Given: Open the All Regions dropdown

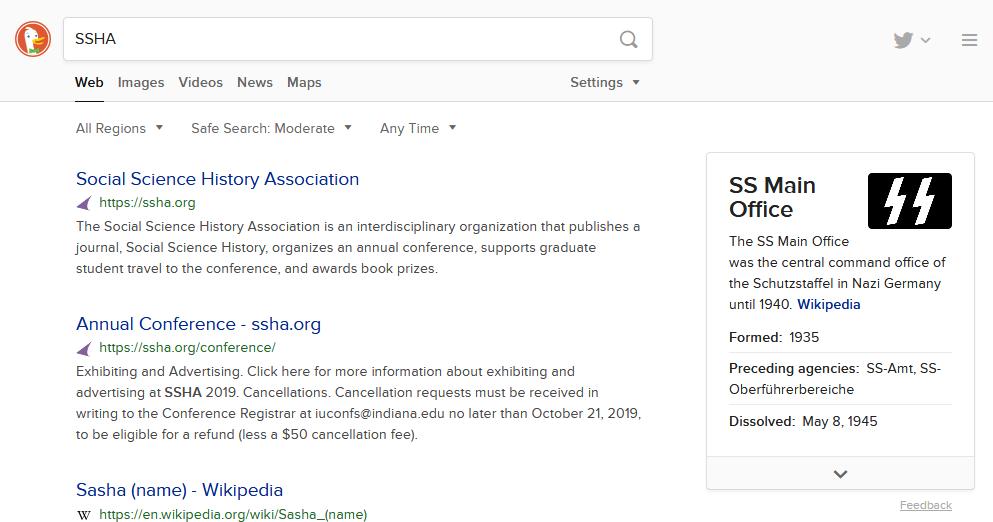Looking at the screenshot, I should (x=119, y=128).
